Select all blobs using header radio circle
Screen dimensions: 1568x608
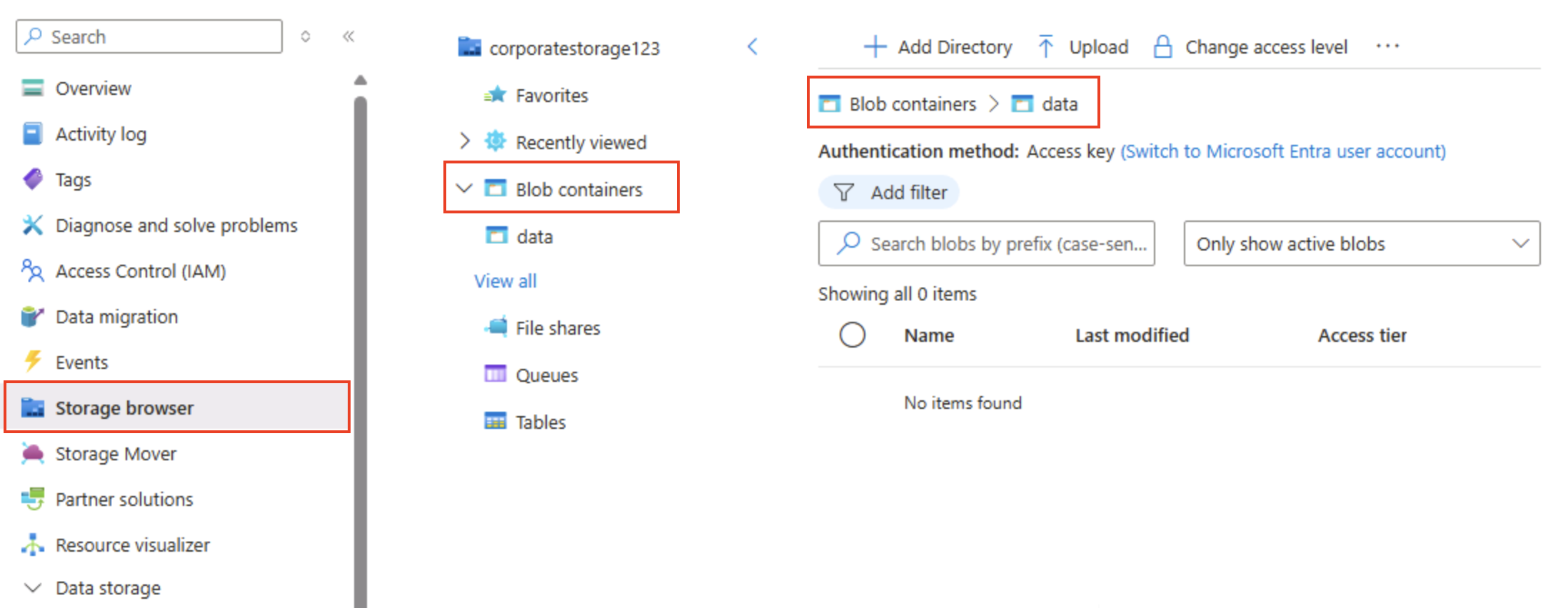(x=852, y=335)
